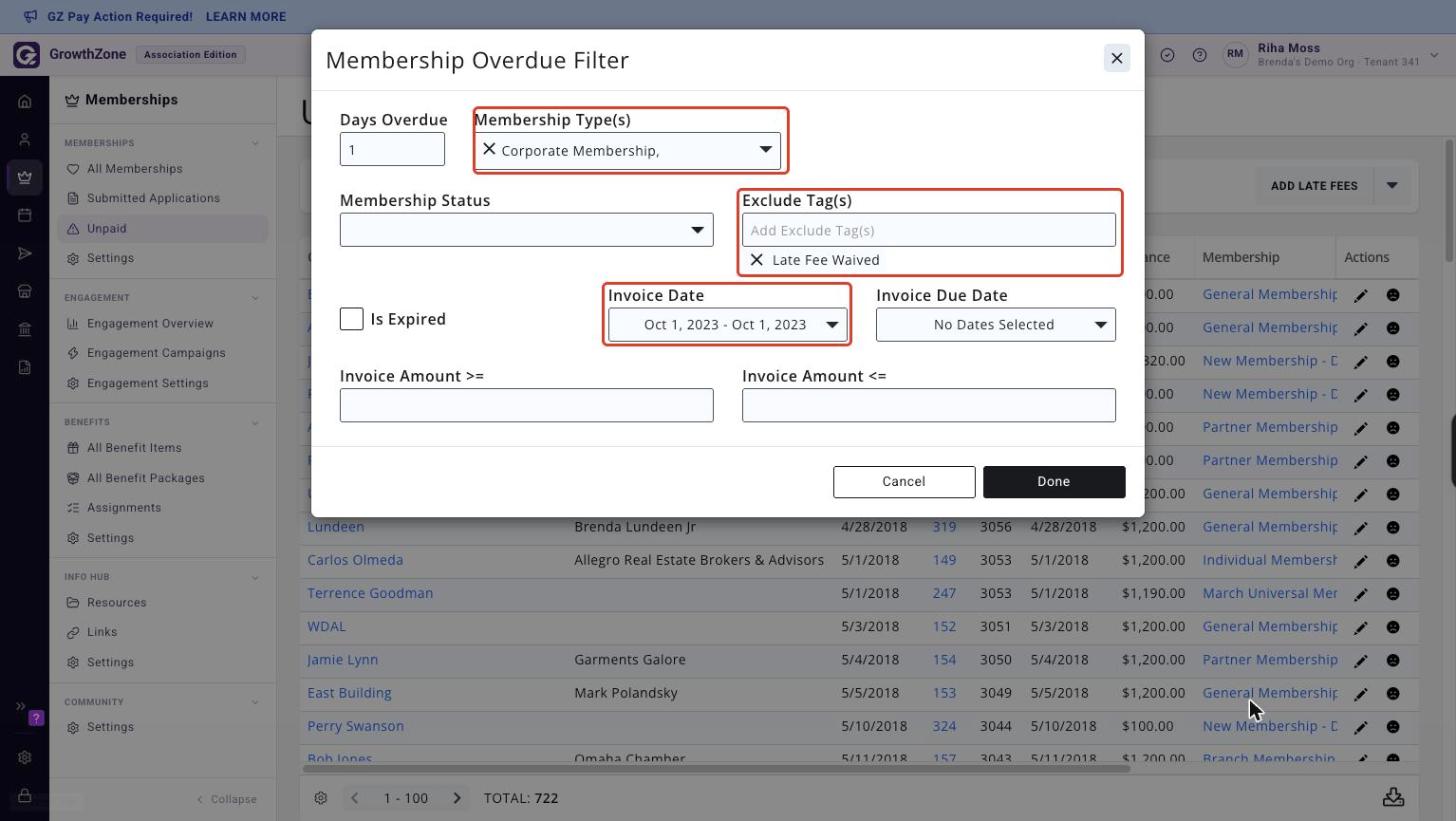
Task: Open the East Building contact link
Action: 349,693
